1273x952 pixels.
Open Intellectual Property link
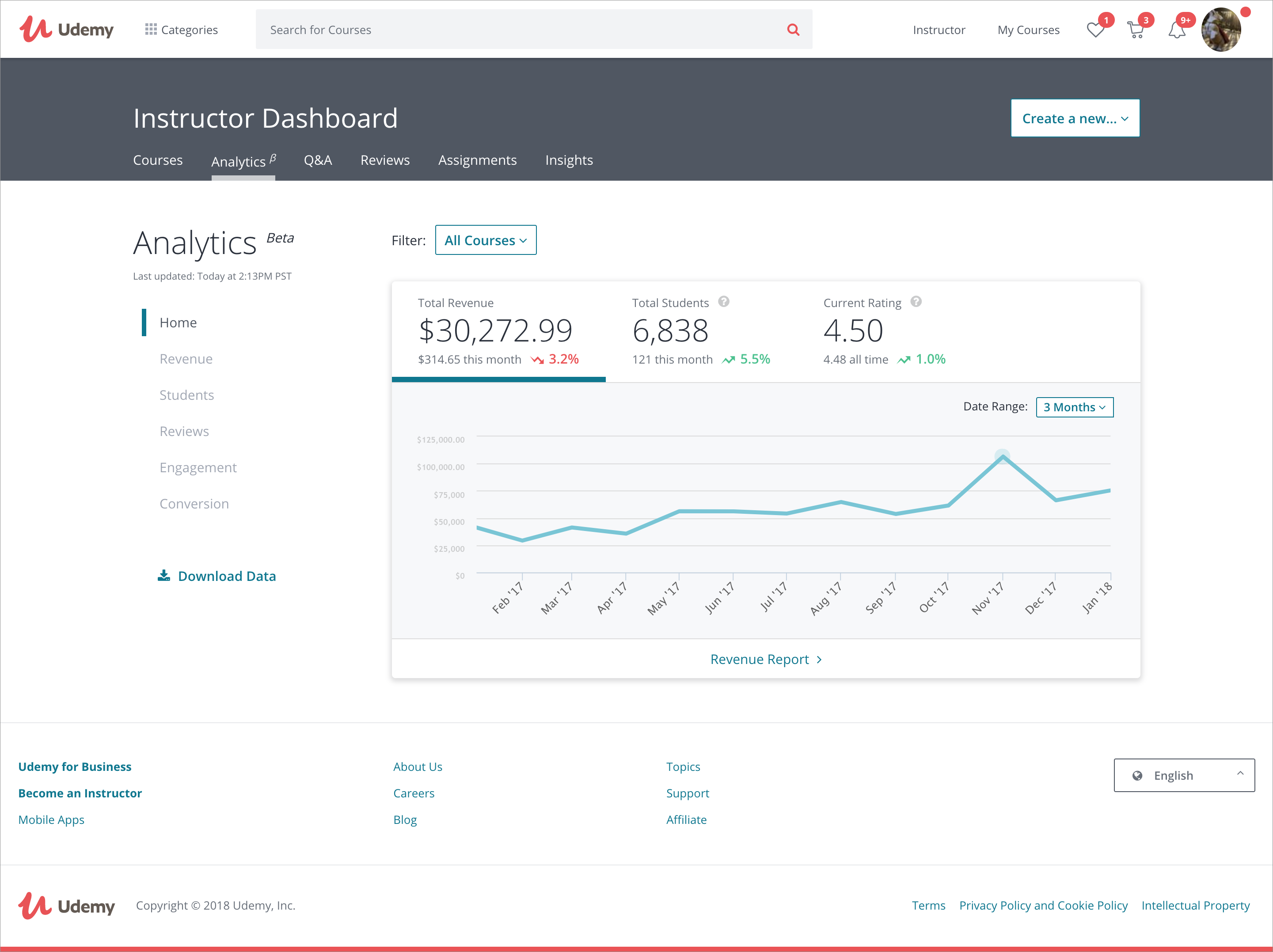pyautogui.click(x=1195, y=906)
